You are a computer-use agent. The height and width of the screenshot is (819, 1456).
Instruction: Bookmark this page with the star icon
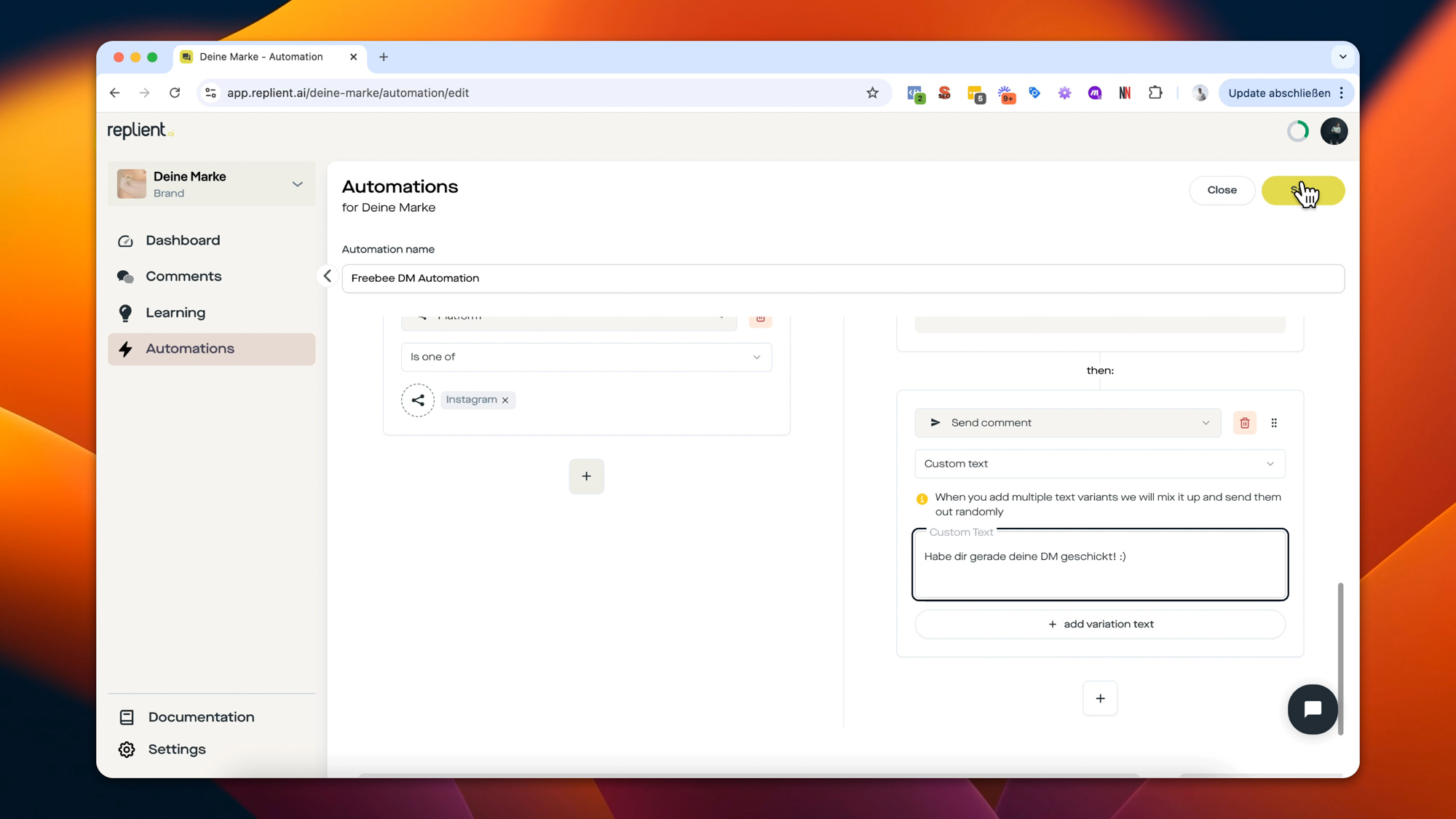[x=872, y=92]
